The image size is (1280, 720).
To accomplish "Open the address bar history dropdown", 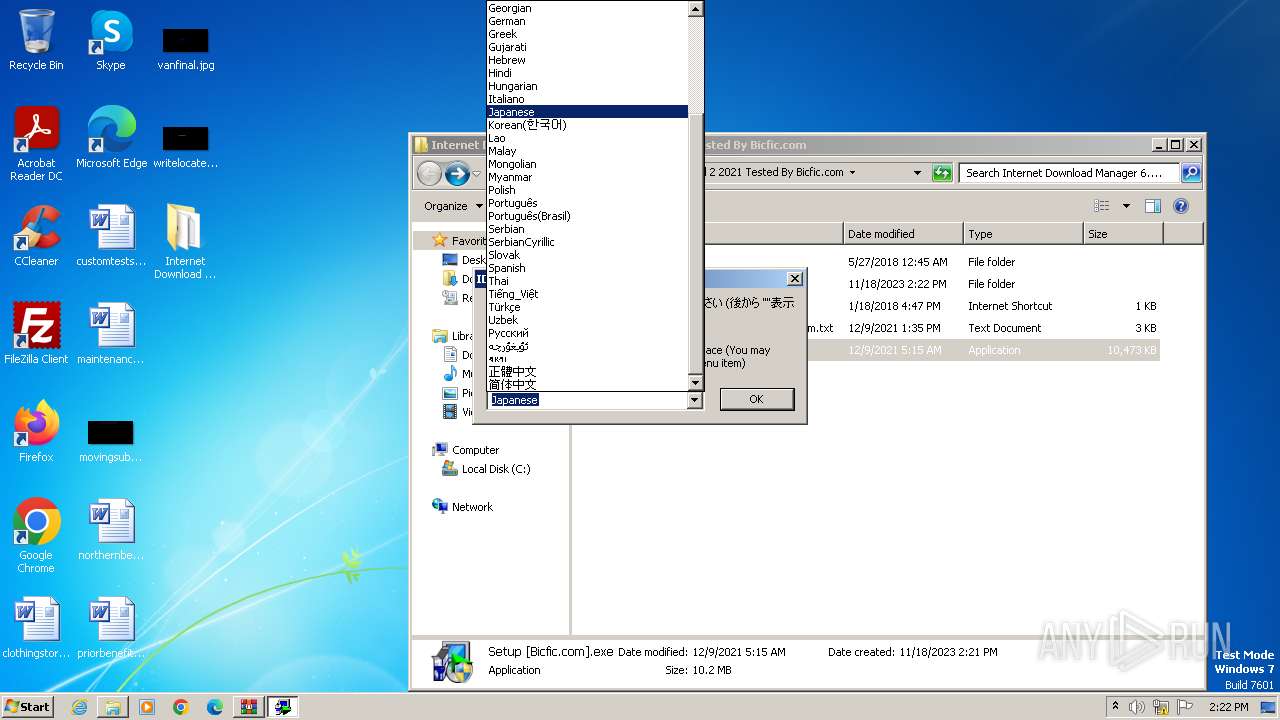I will click(917, 173).
